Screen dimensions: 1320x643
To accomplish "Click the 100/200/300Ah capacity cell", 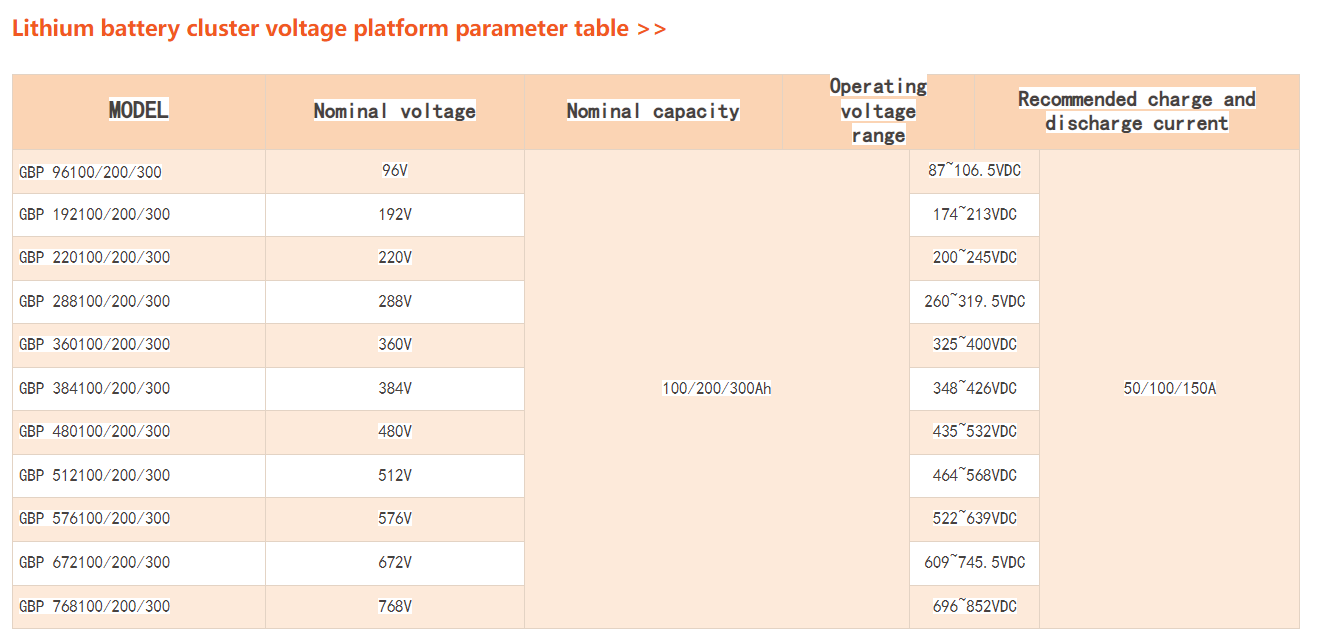I will click(x=716, y=388).
